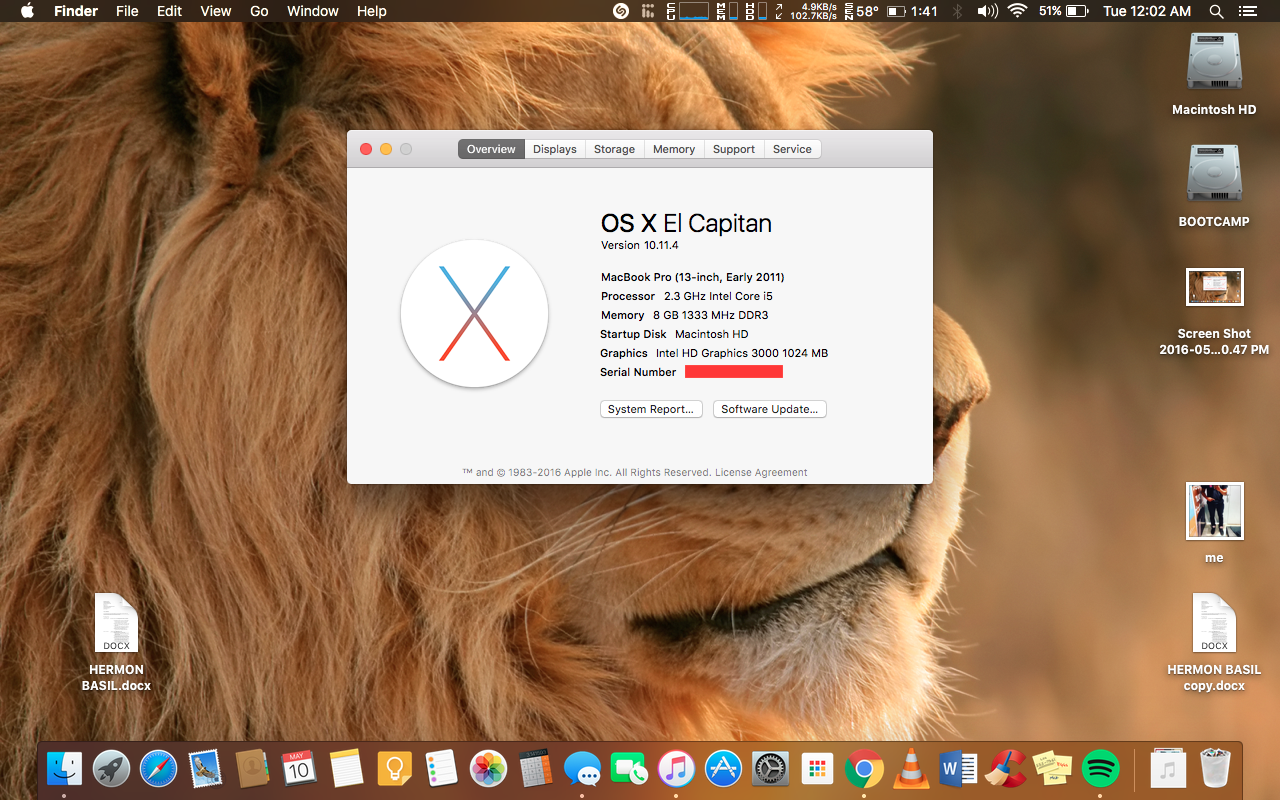Open the Window menu

click(x=313, y=11)
